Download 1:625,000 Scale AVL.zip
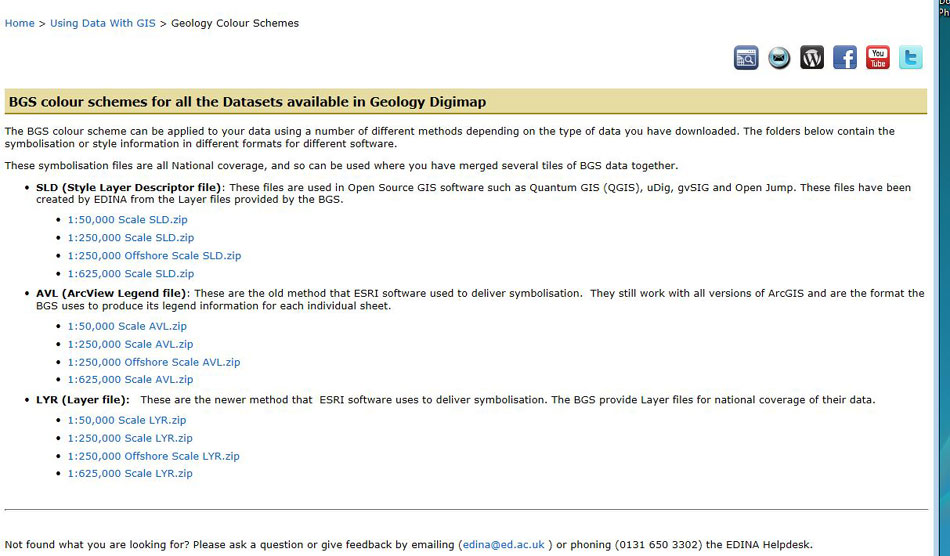The height and width of the screenshot is (556, 950). (130, 380)
